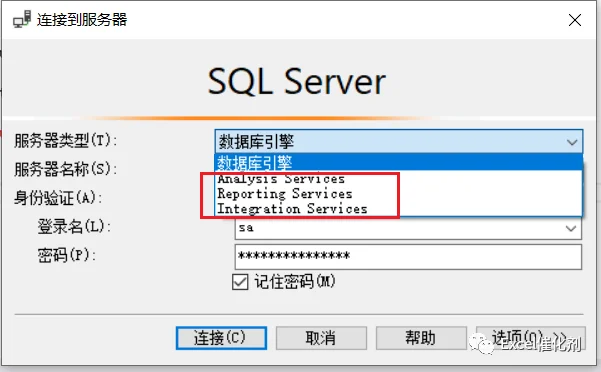Screen dimensions: 601x372
Task: Click the 登录名 field showing sa
Action: click(408, 229)
